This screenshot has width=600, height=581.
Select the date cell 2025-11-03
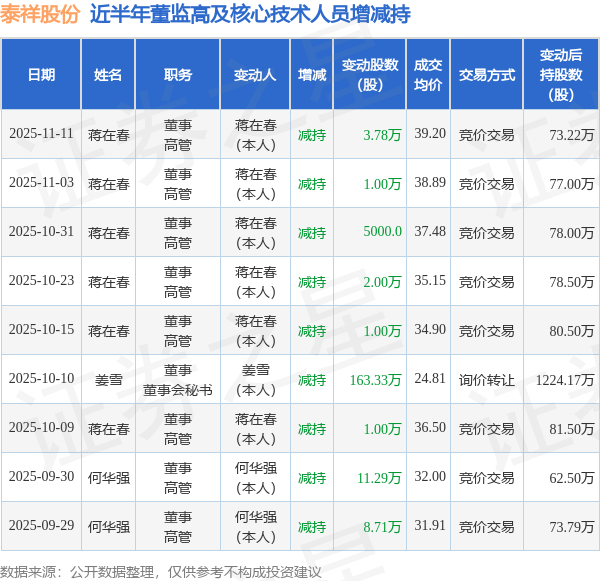[41, 183]
